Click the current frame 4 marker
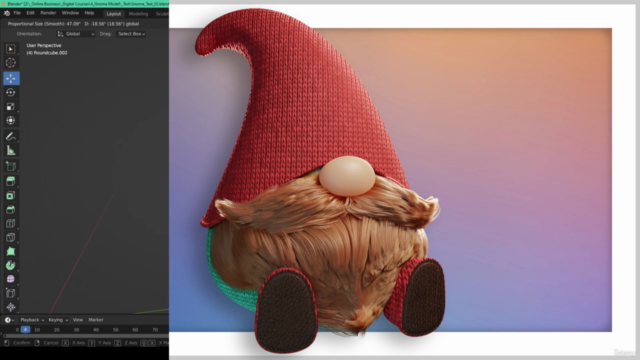 click(25, 330)
